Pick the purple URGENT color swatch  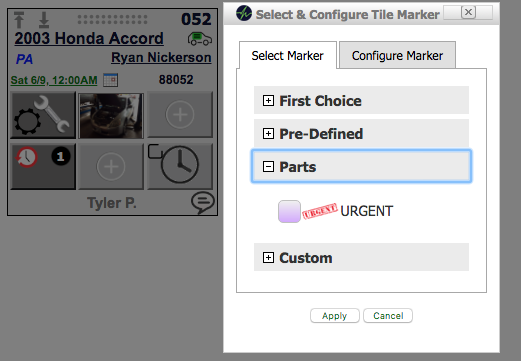click(x=289, y=211)
